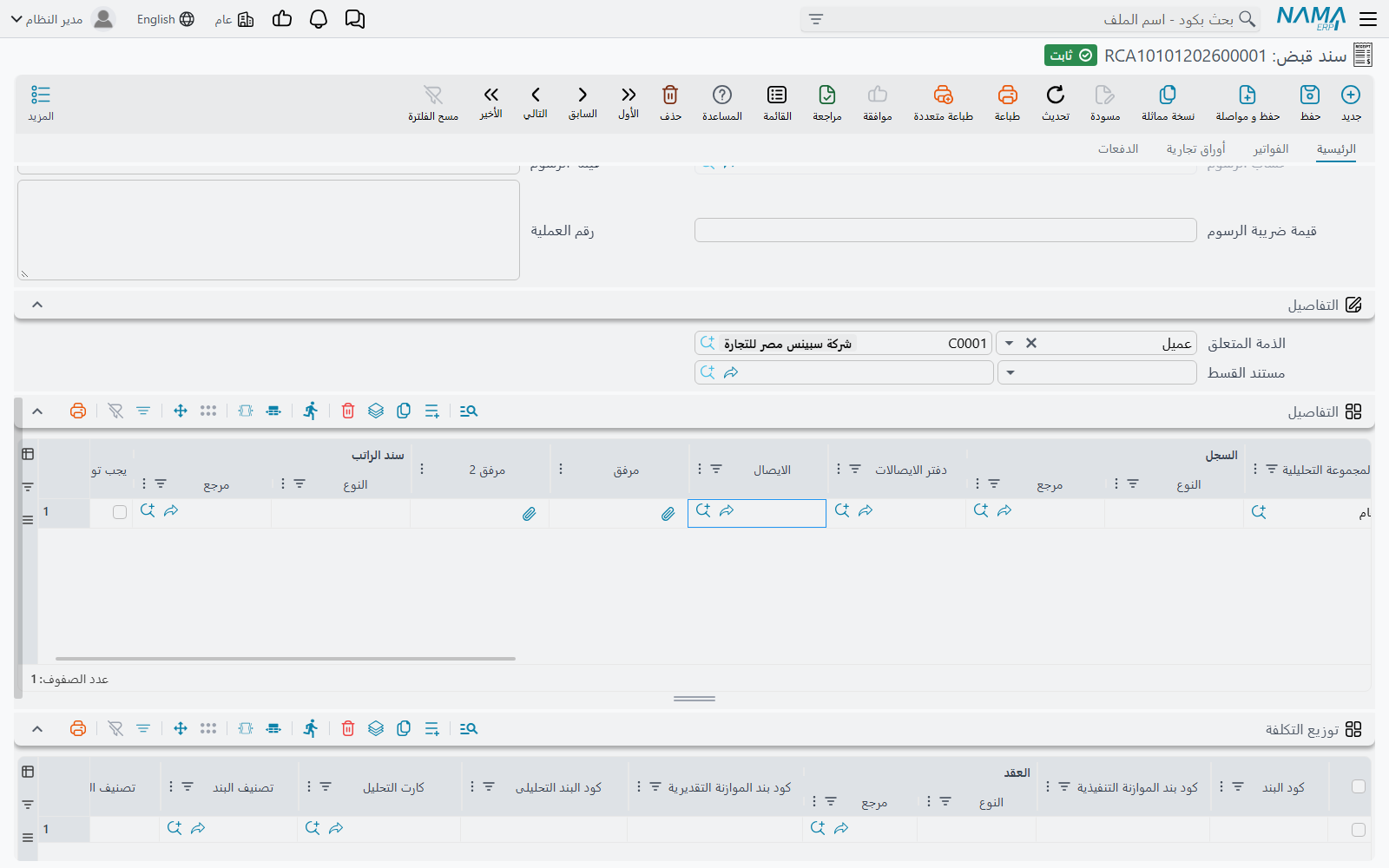Click حفظ و مواصله save-and-continue icon

tap(1247, 95)
